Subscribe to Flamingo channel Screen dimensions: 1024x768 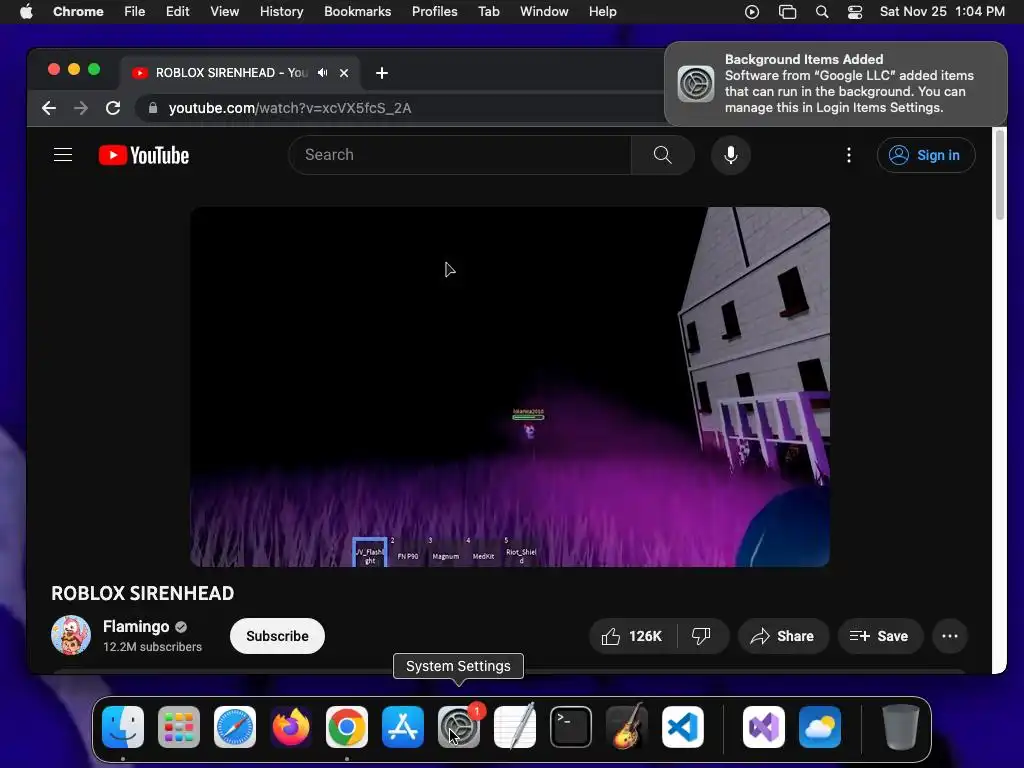[278, 636]
